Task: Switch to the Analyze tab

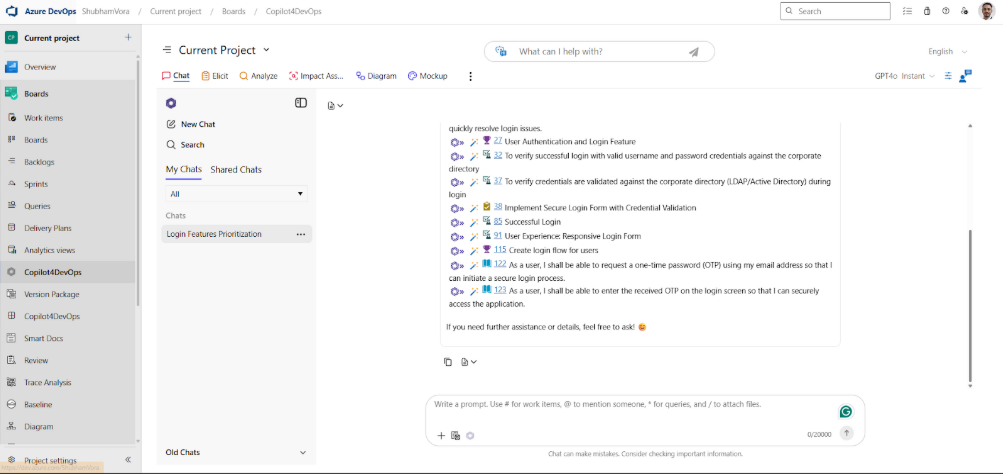Action: click(x=259, y=76)
